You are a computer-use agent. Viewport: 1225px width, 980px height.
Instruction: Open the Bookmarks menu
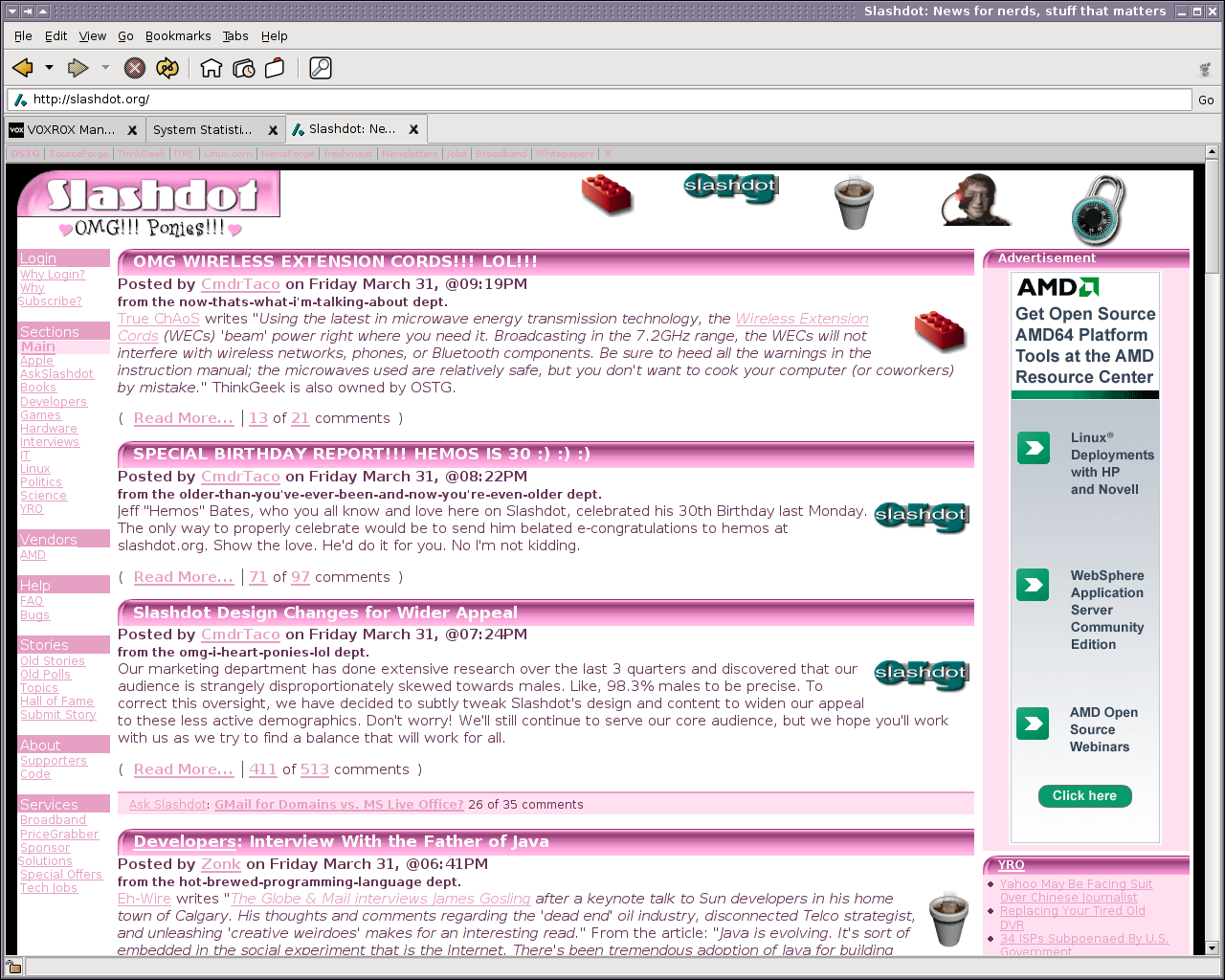pos(178,36)
